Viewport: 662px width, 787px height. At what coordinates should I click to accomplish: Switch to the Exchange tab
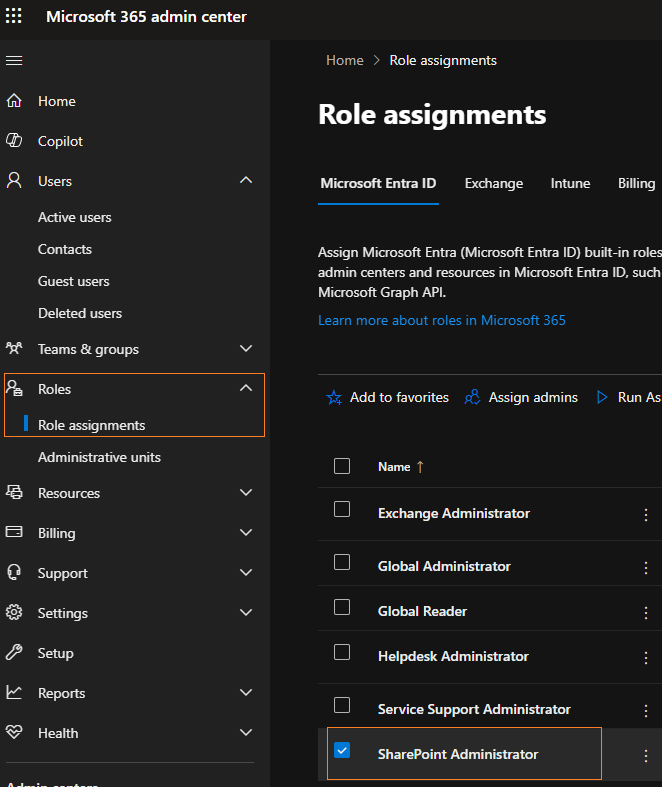494,183
